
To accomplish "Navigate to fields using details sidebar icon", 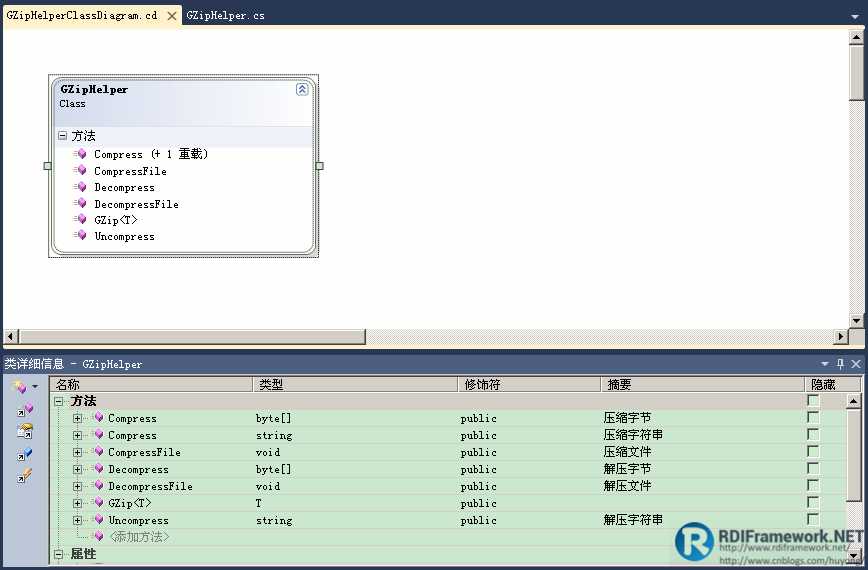I will pyautogui.click(x=25, y=454).
